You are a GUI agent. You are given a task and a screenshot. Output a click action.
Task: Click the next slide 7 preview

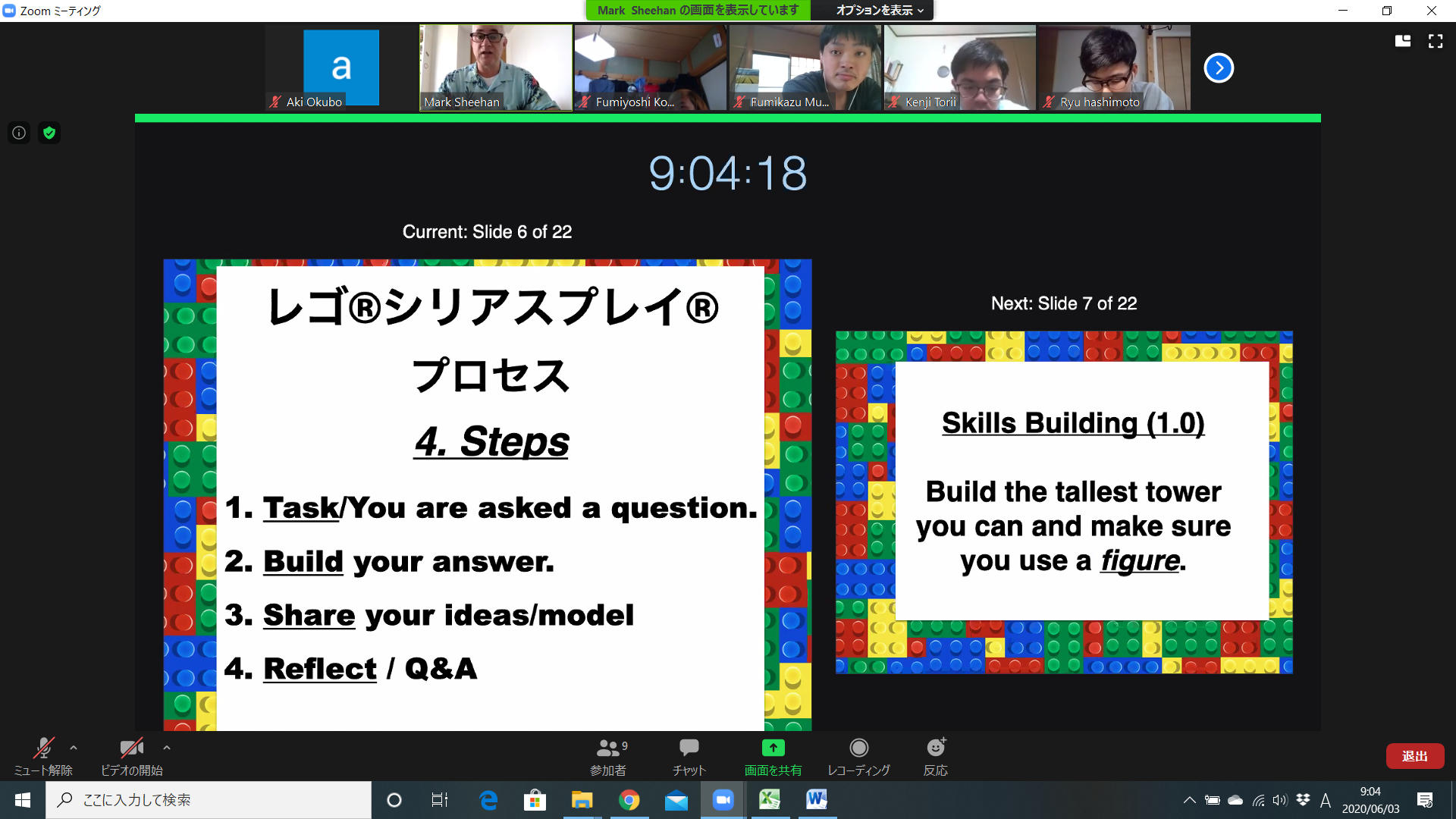1064,502
